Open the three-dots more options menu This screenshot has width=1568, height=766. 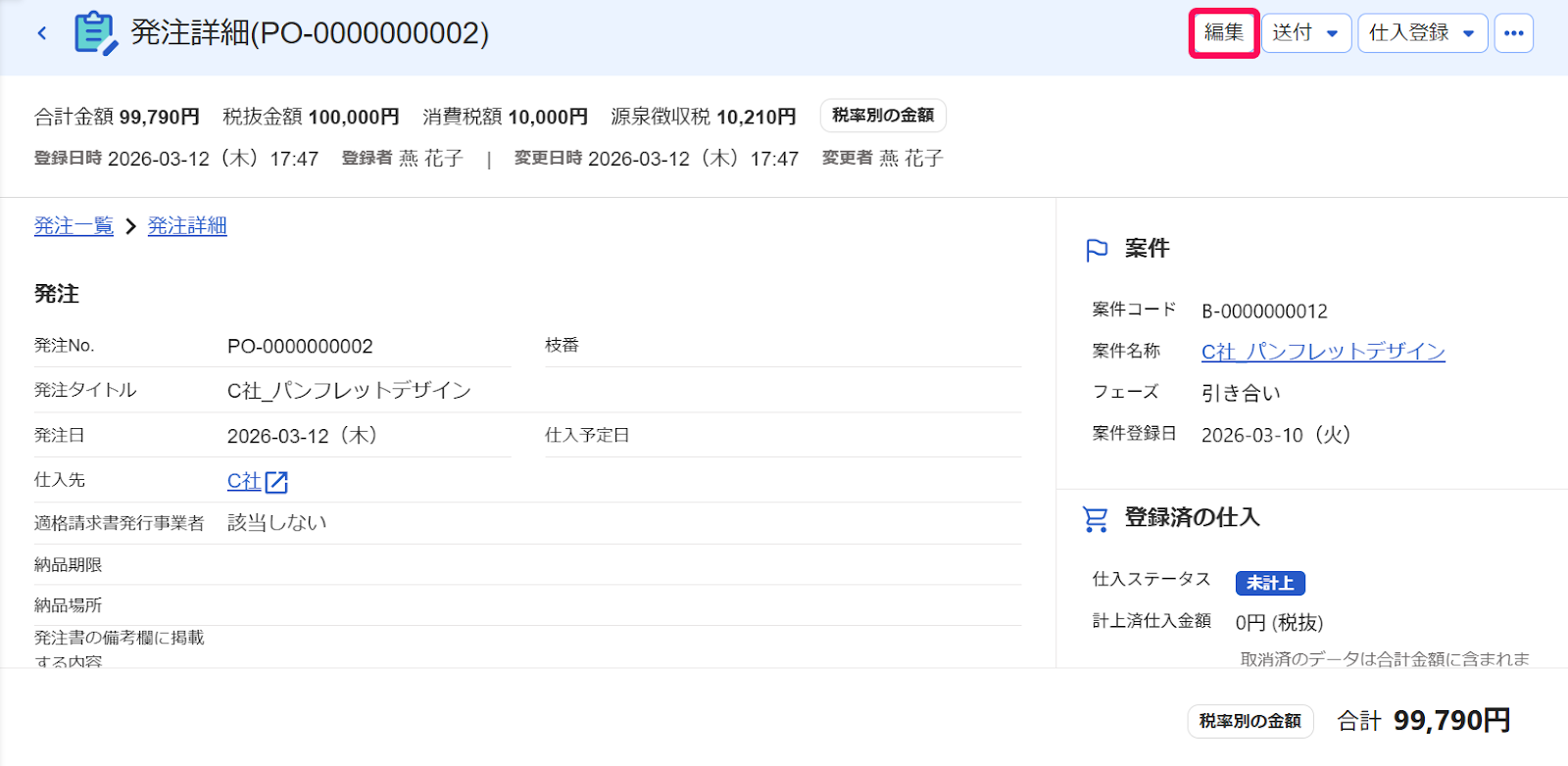1514,33
